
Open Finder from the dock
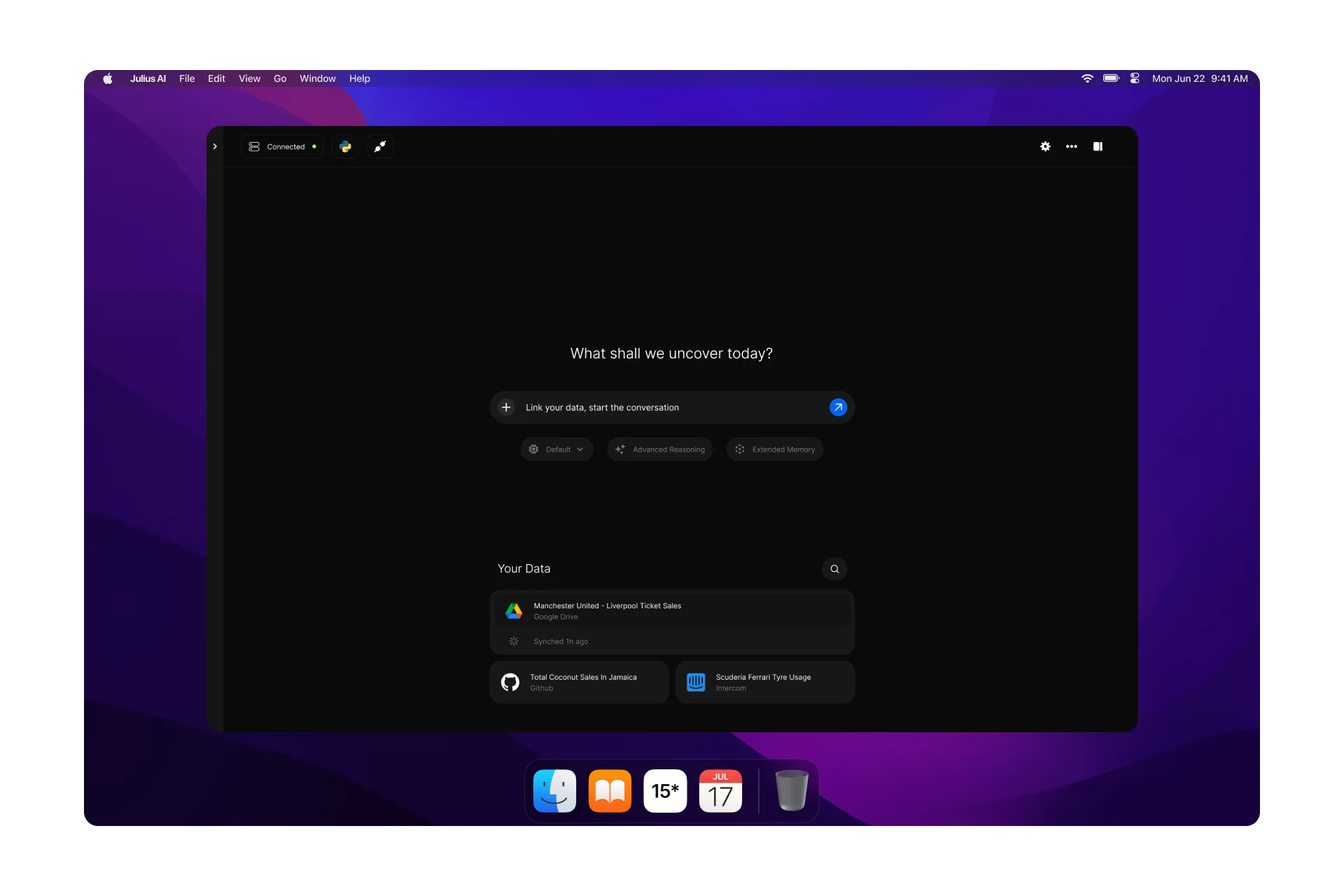coord(554,791)
